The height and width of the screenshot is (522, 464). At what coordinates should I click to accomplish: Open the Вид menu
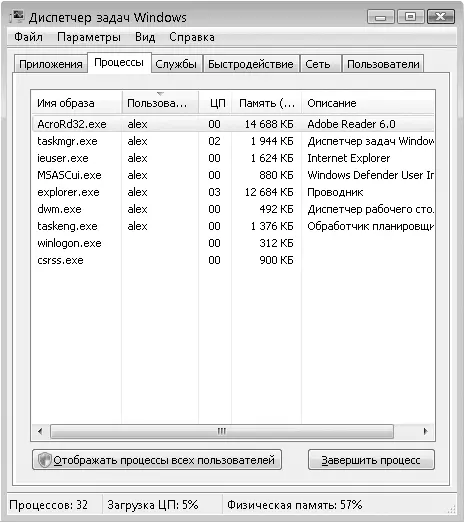[145, 37]
